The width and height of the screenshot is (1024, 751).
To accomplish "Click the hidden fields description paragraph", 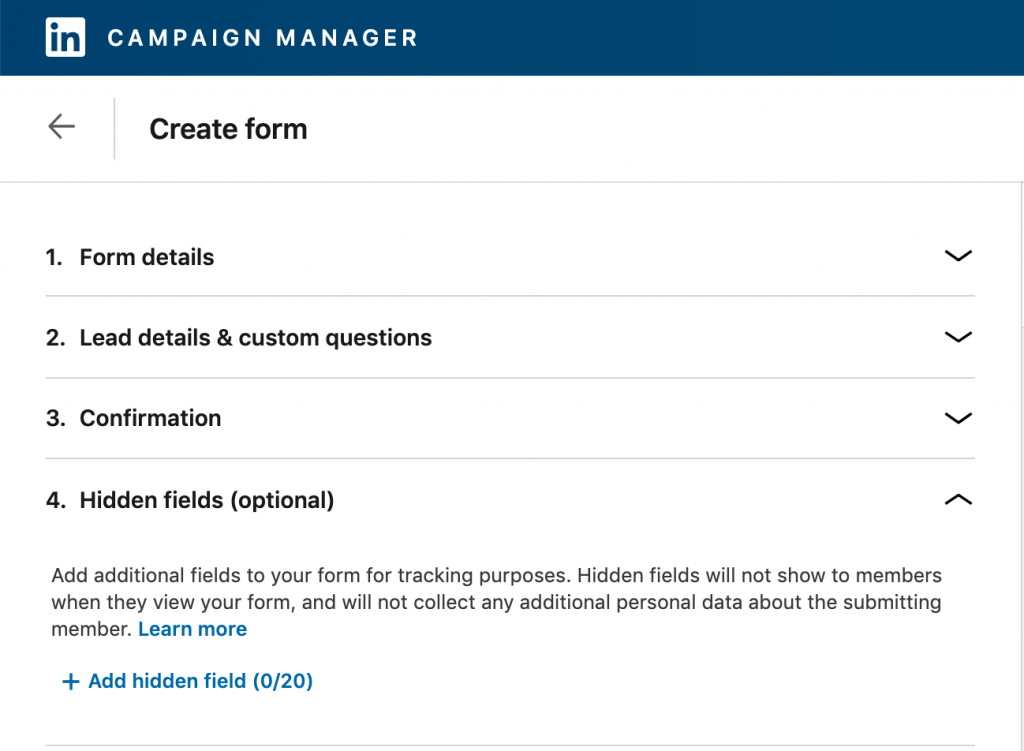I will click(x=496, y=602).
